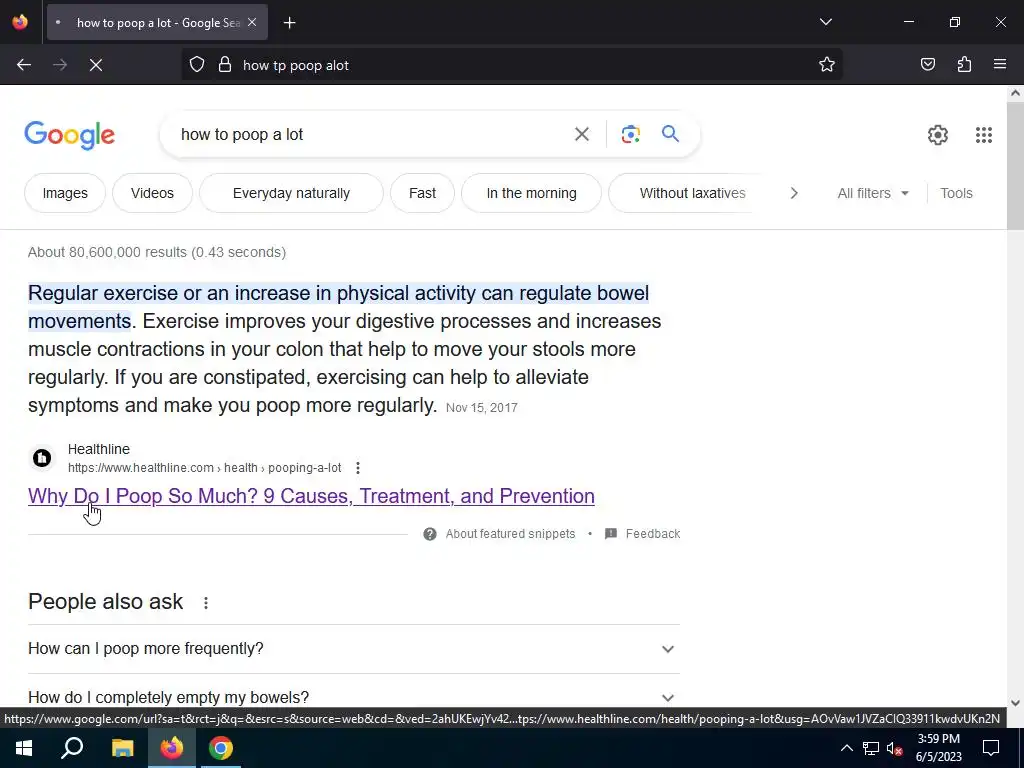This screenshot has height=768, width=1024.
Task: Select the Fast filter chip
Action: pos(422,193)
